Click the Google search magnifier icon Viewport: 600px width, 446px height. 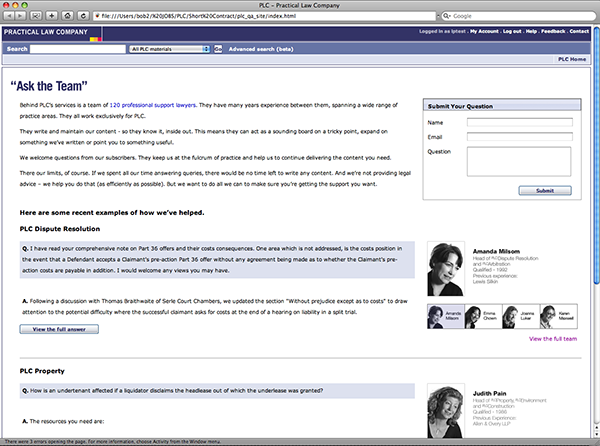[x=446, y=16]
